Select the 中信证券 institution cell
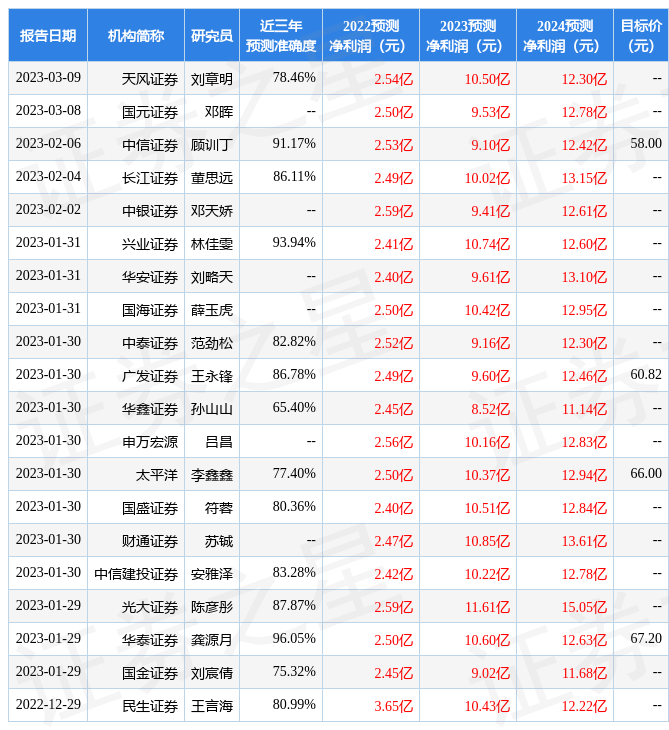The width and height of the screenshot is (669, 730). click(150, 144)
